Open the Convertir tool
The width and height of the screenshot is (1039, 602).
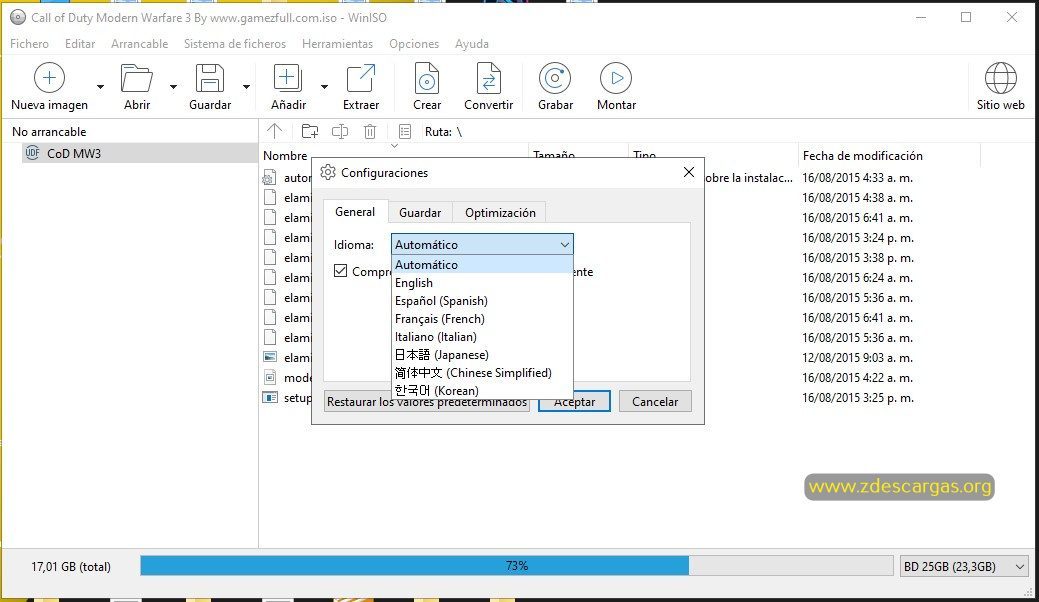point(488,78)
